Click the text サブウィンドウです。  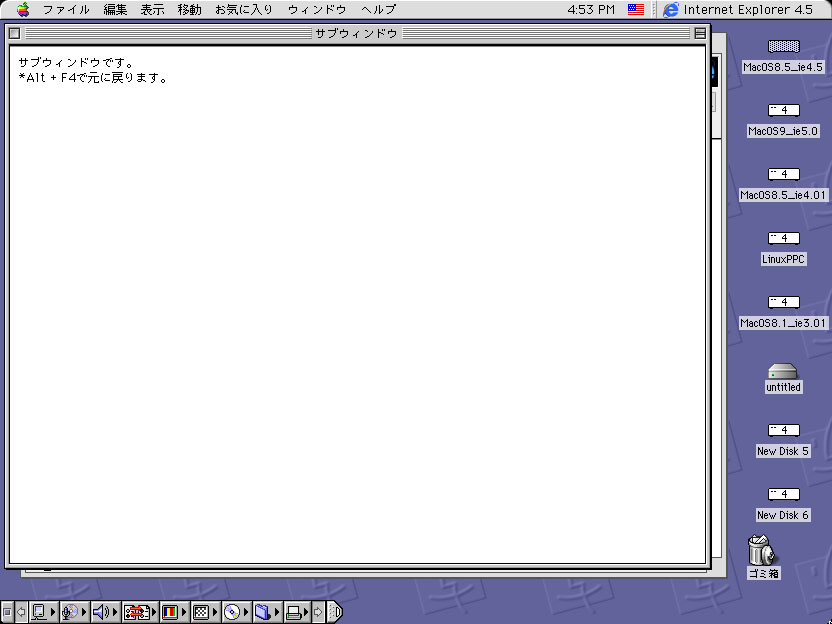click(x=76, y=63)
